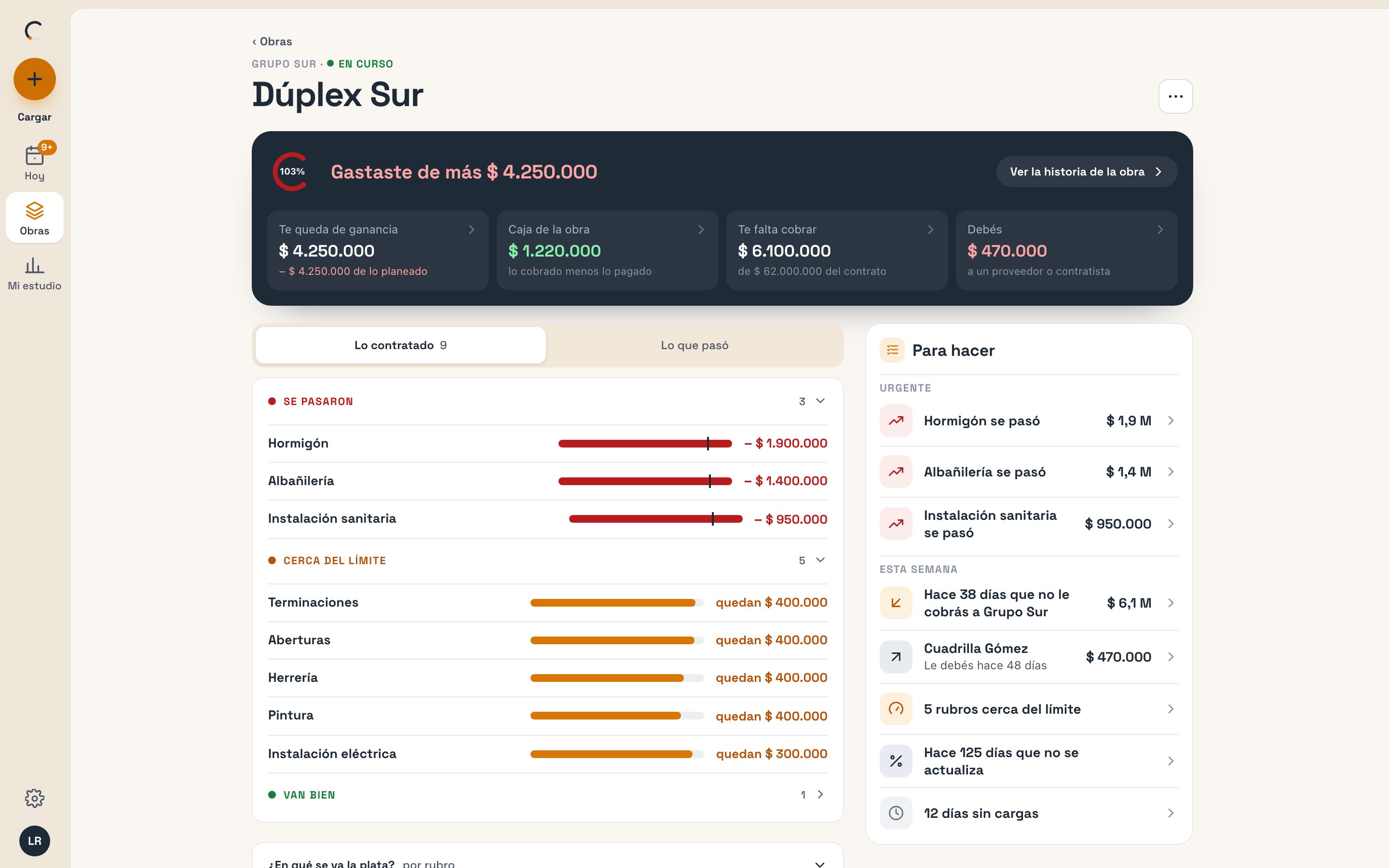Image resolution: width=1389 pixels, height=868 pixels.
Task: Click Ver la historia de la obra
Action: [1087, 172]
